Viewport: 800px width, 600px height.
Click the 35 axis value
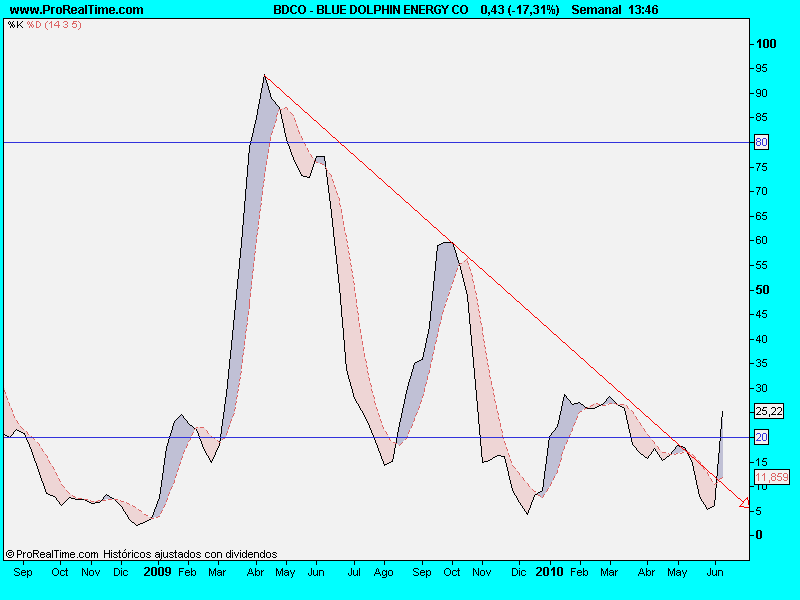[x=761, y=363]
